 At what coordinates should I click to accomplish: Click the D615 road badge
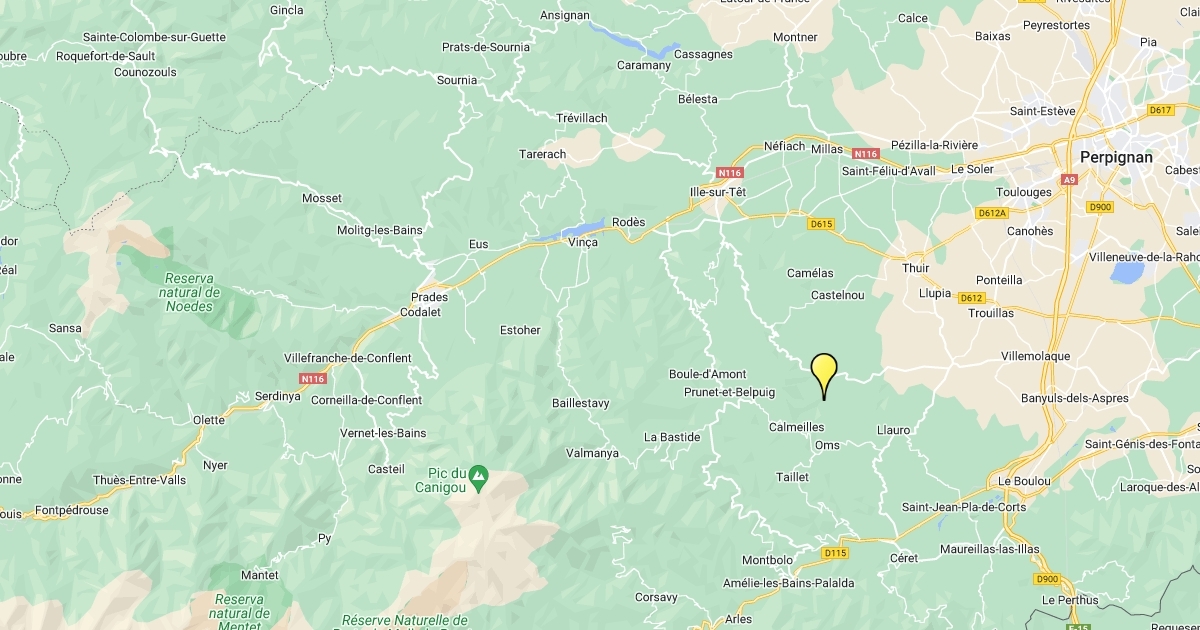821,224
